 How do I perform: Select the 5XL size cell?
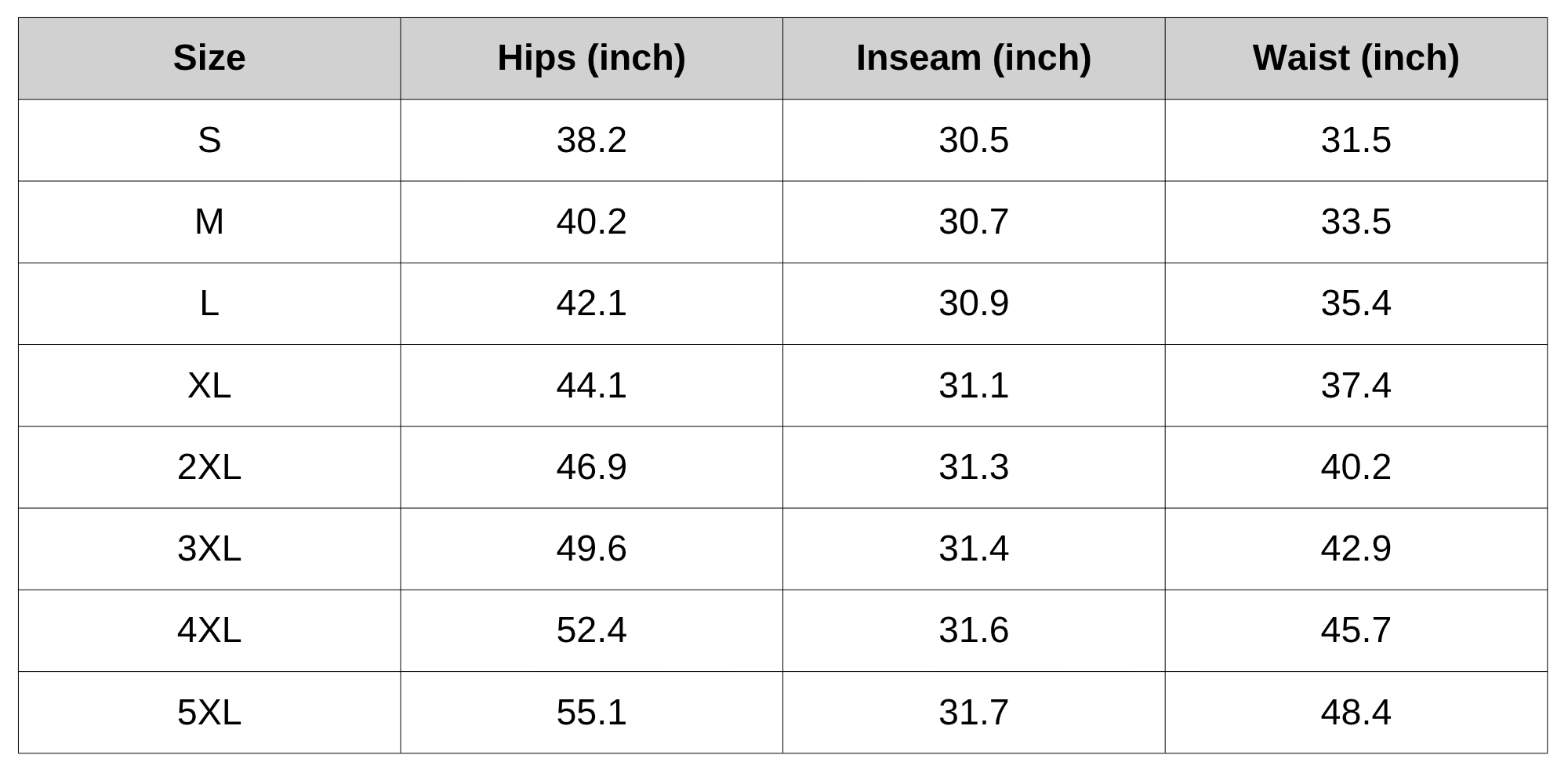click(209, 713)
